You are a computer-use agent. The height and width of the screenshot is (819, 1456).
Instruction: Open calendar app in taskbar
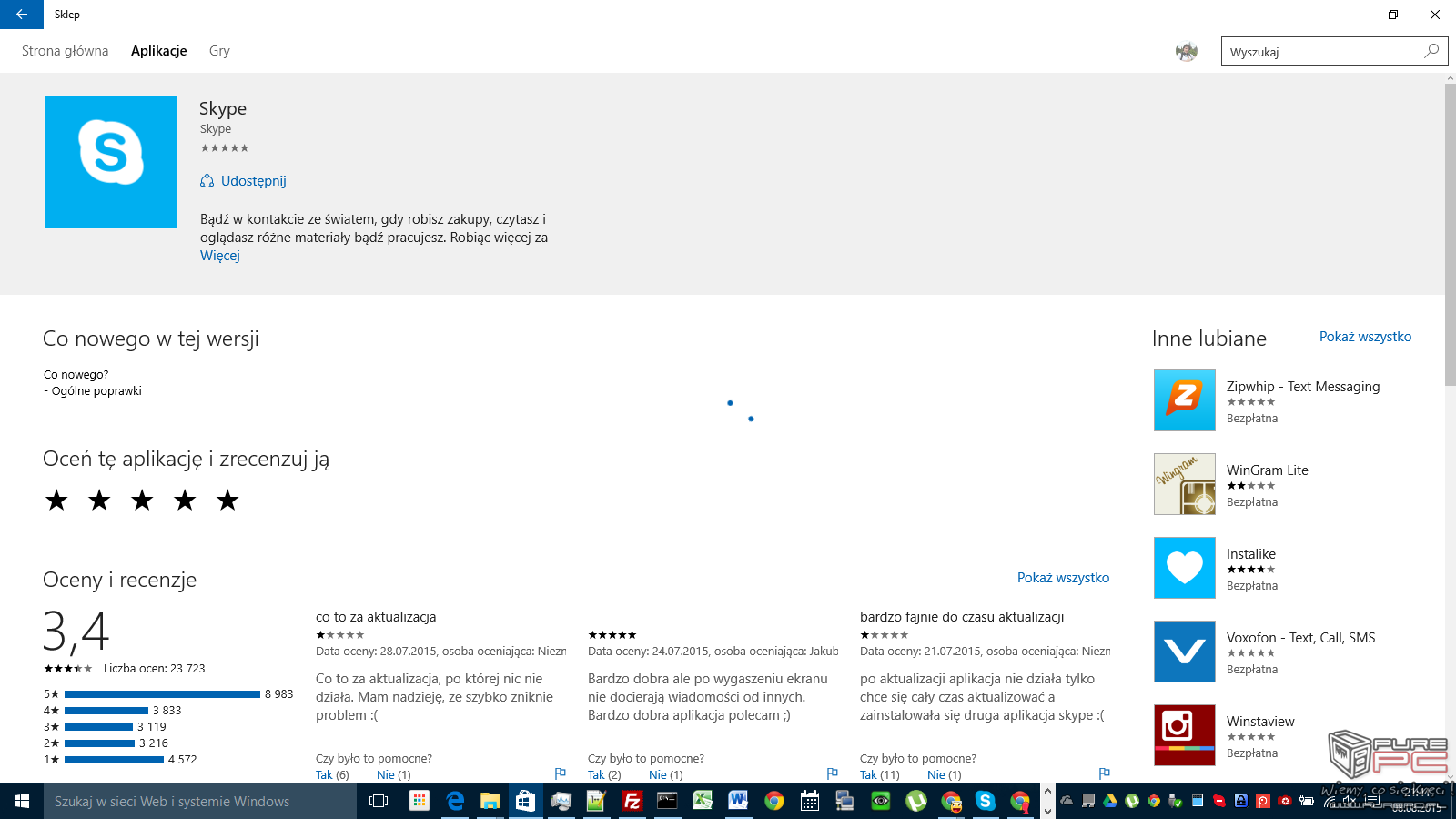[x=810, y=801]
